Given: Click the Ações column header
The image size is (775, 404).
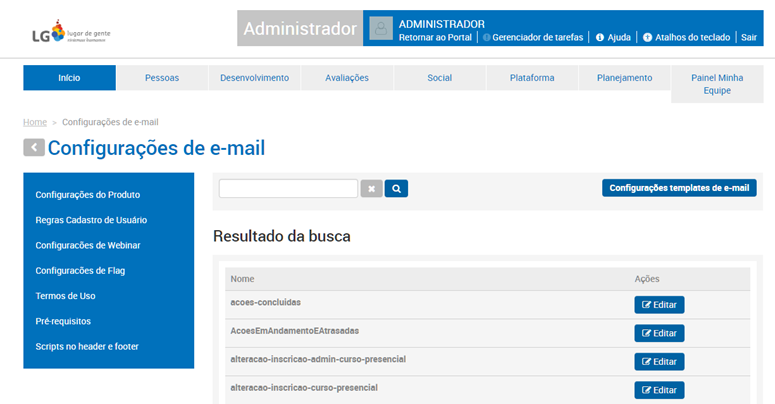Looking at the screenshot, I should [x=646, y=279].
